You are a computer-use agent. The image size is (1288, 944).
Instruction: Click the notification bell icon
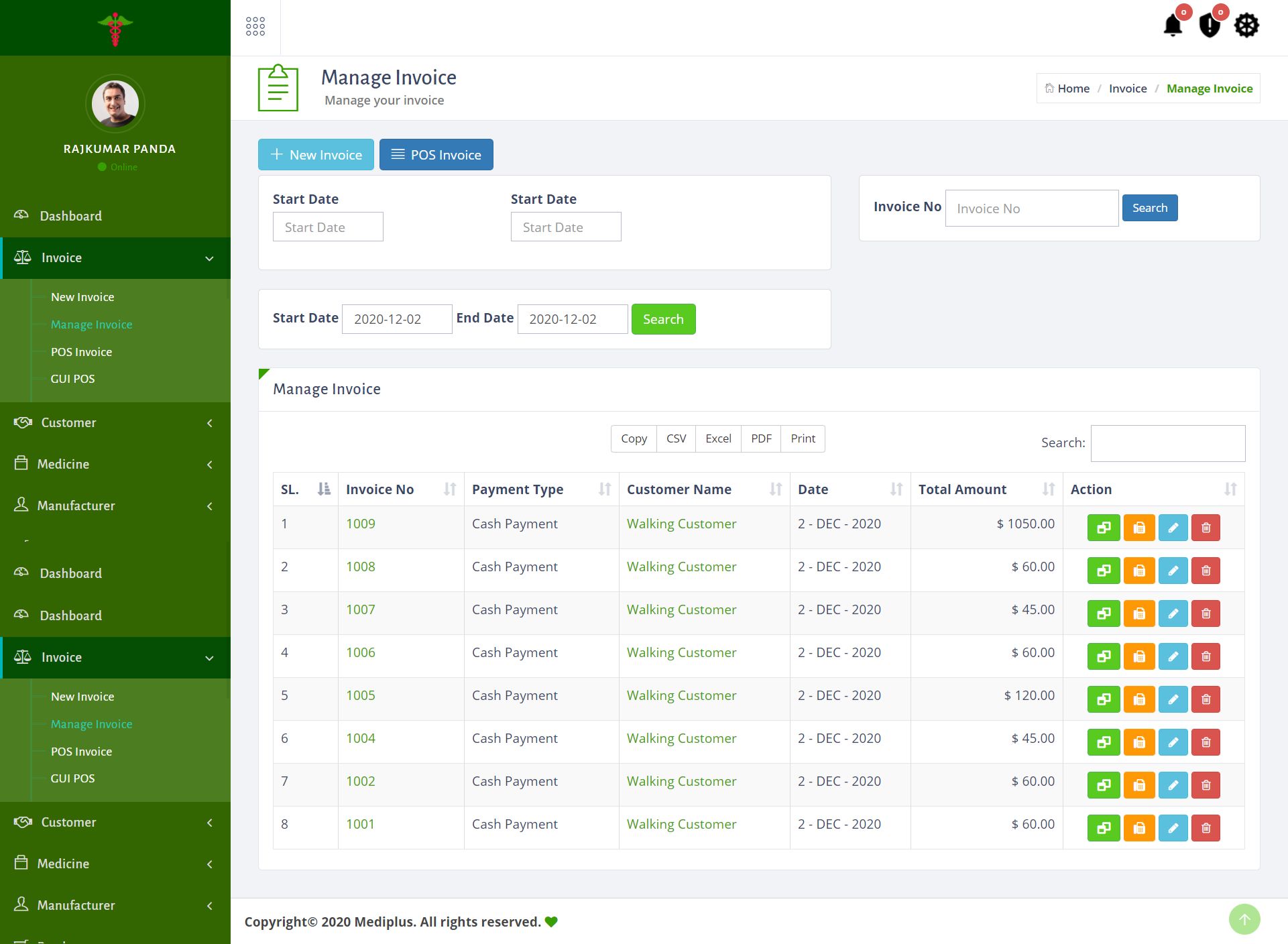[1173, 26]
